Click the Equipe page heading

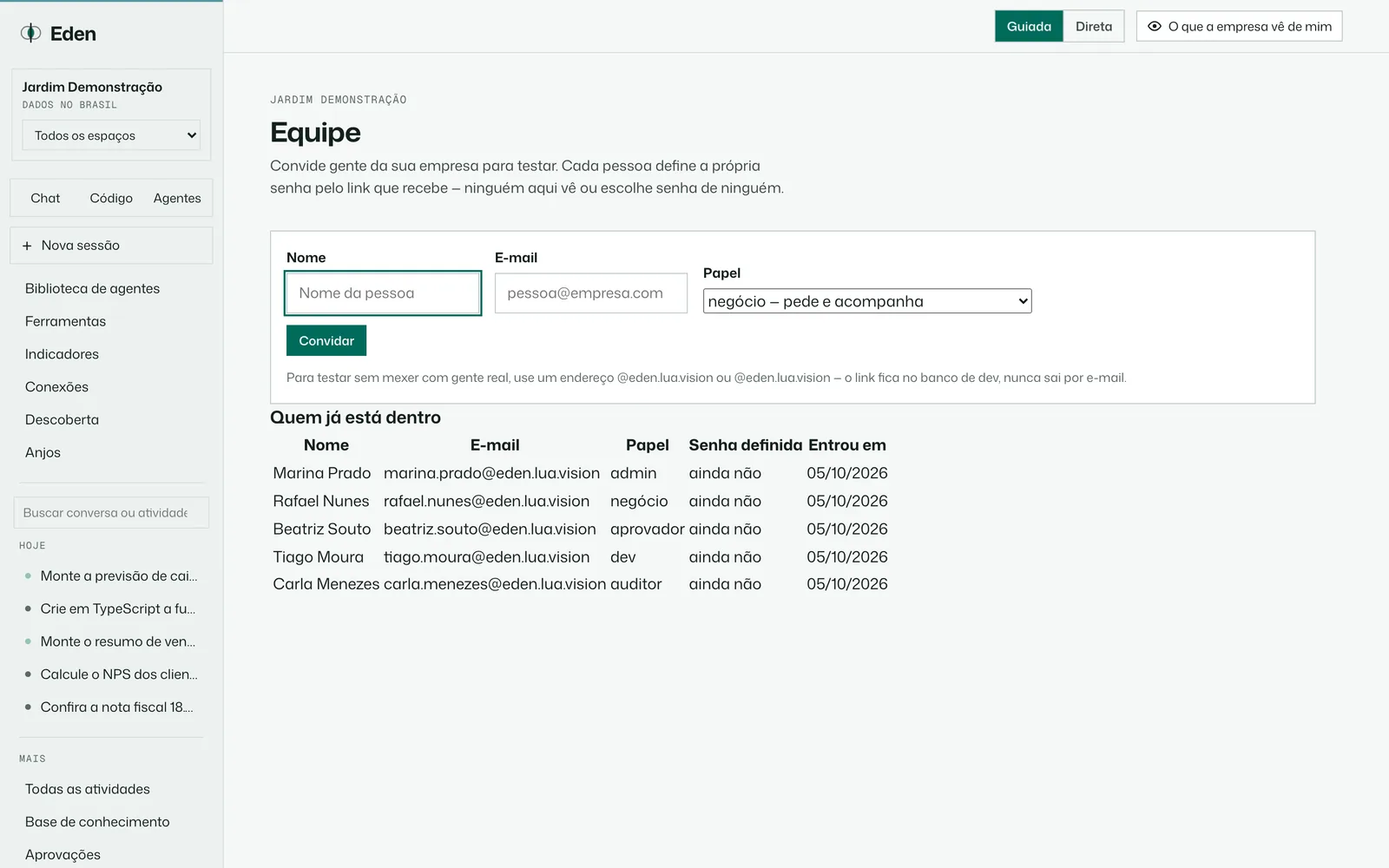pos(315,132)
